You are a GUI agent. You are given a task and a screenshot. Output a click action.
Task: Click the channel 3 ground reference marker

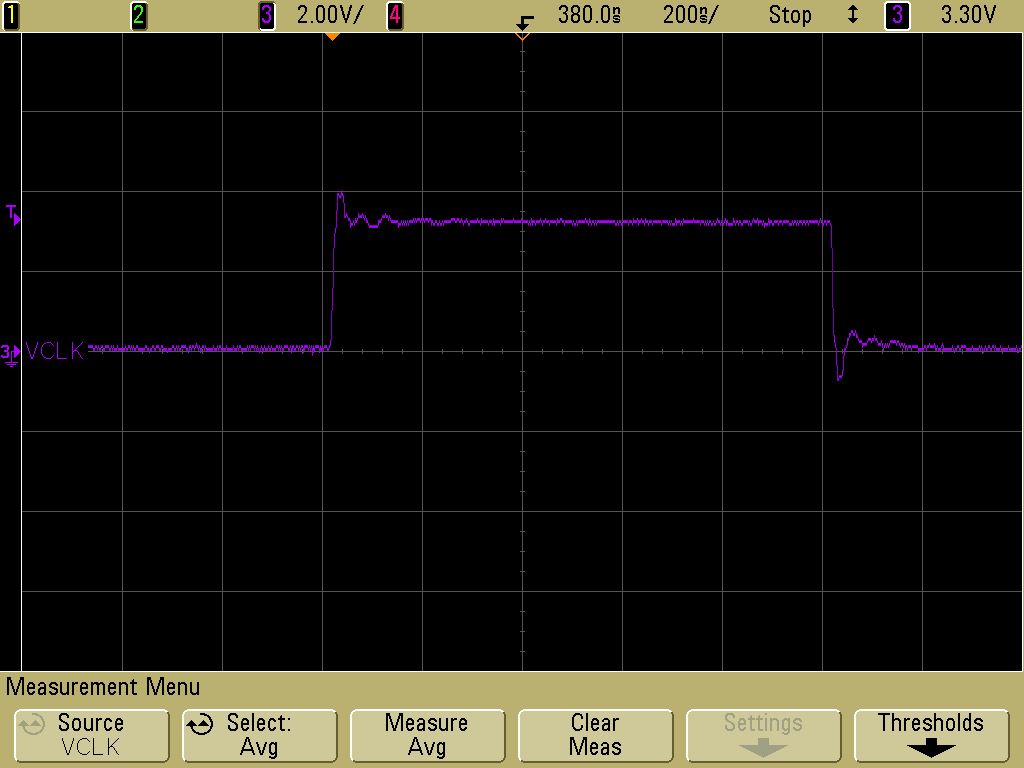pyautogui.click(x=10, y=355)
